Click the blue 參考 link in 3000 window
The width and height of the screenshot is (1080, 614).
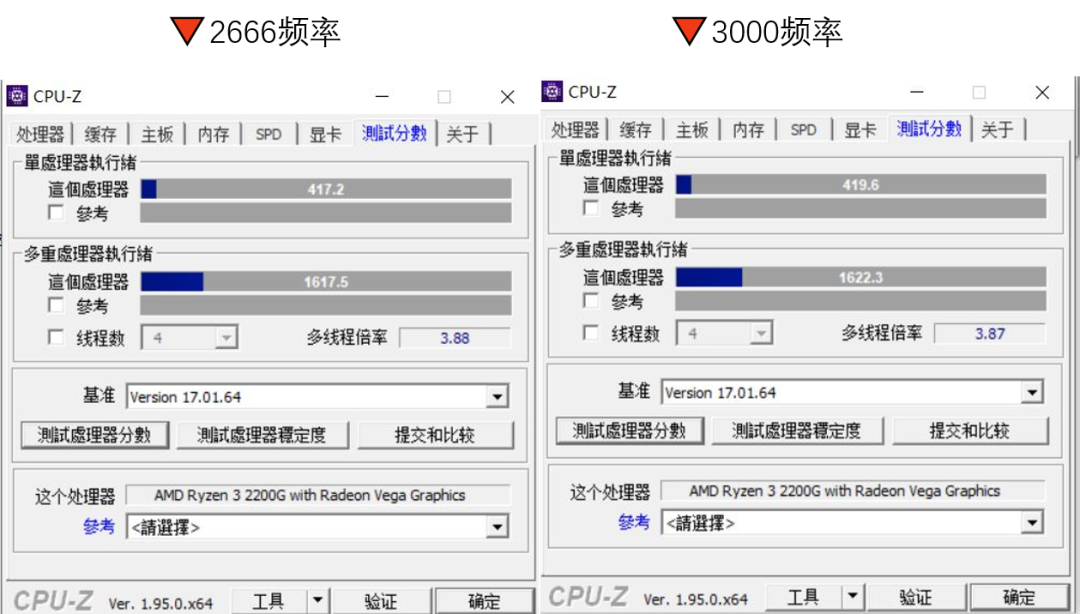coord(634,522)
